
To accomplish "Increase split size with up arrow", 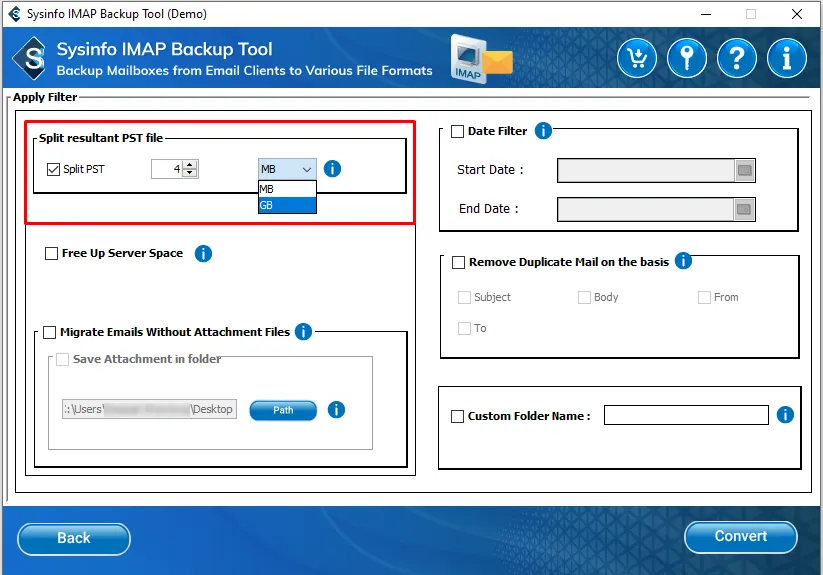I will pyautogui.click(x=190, y=165).
